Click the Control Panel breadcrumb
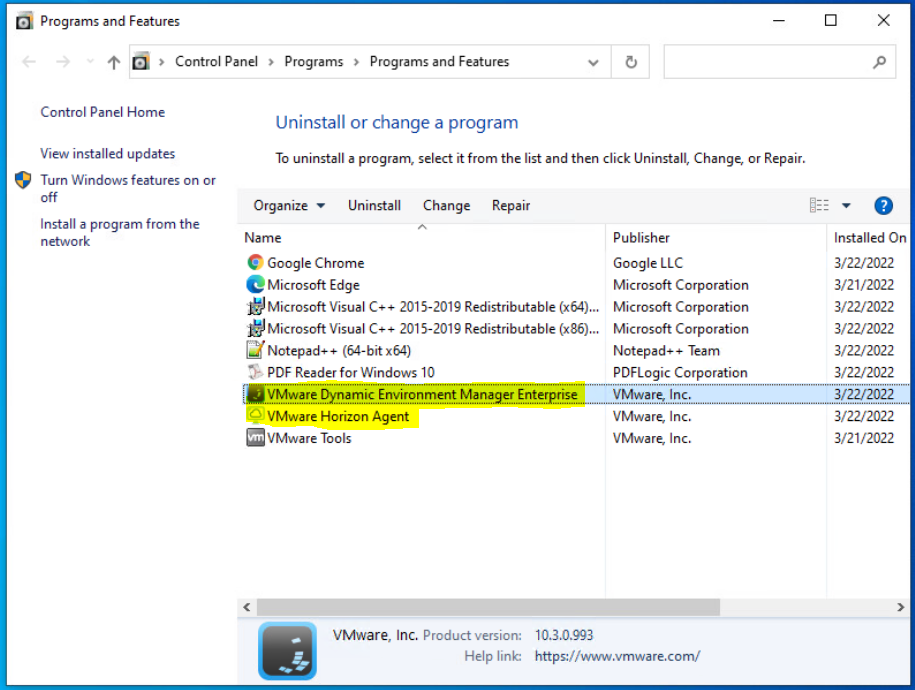The height and width of the screenshot is (690, 915). tap(216, 61)
